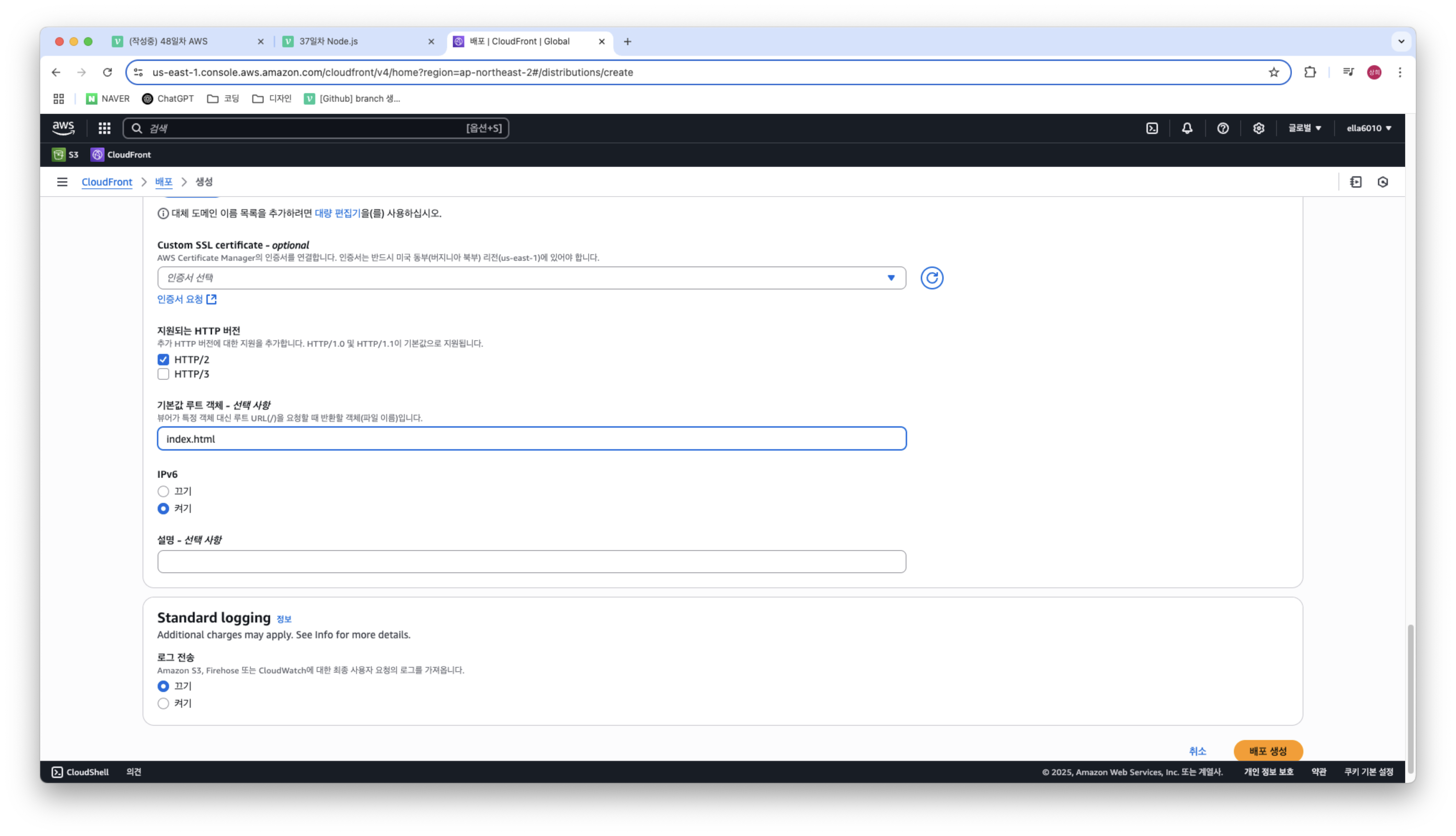Open the 디자인 bookmark folder

coord(272,99)
